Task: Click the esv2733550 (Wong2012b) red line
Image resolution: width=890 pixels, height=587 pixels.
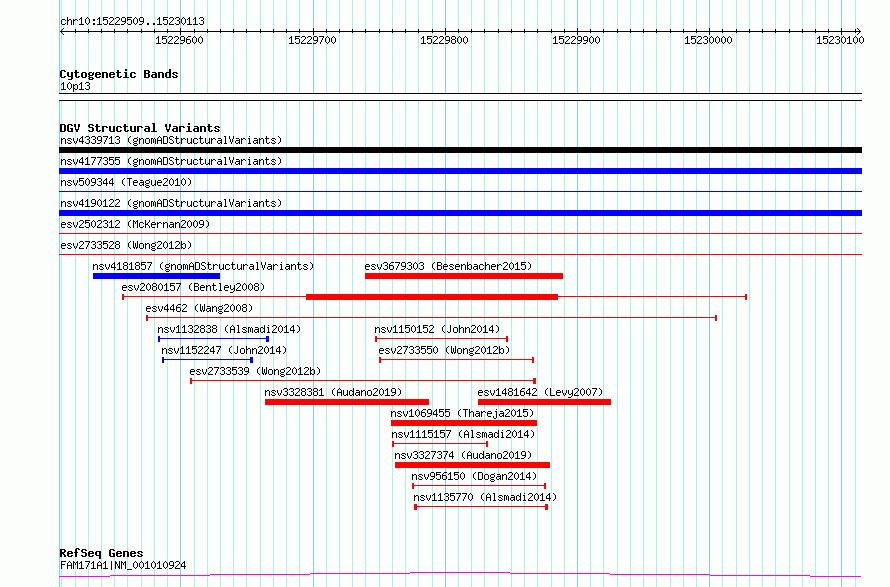Action: [456, 360]
